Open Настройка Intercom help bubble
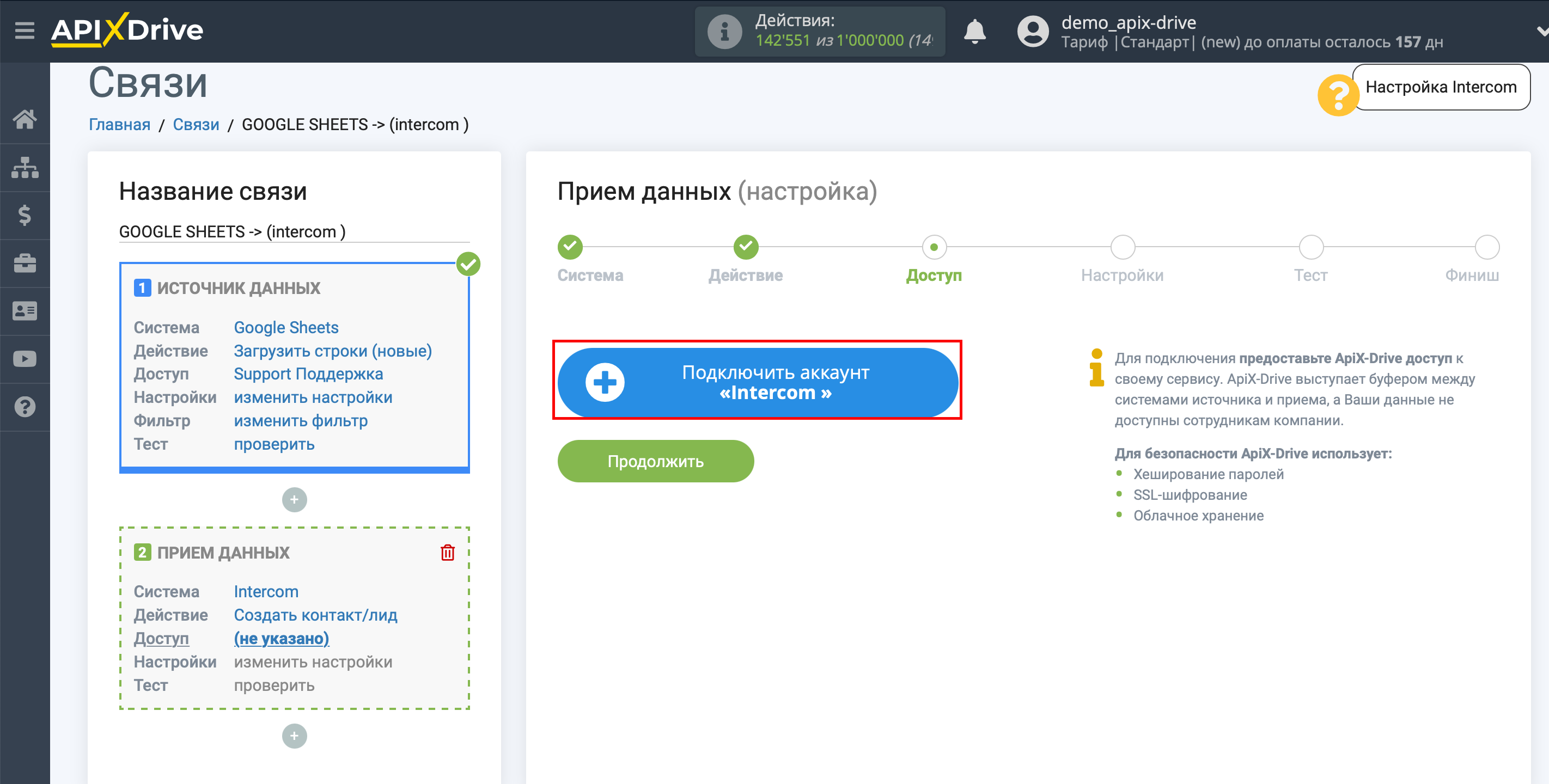The width and height of the screenshot is (1549, 784). point(1441,87)
